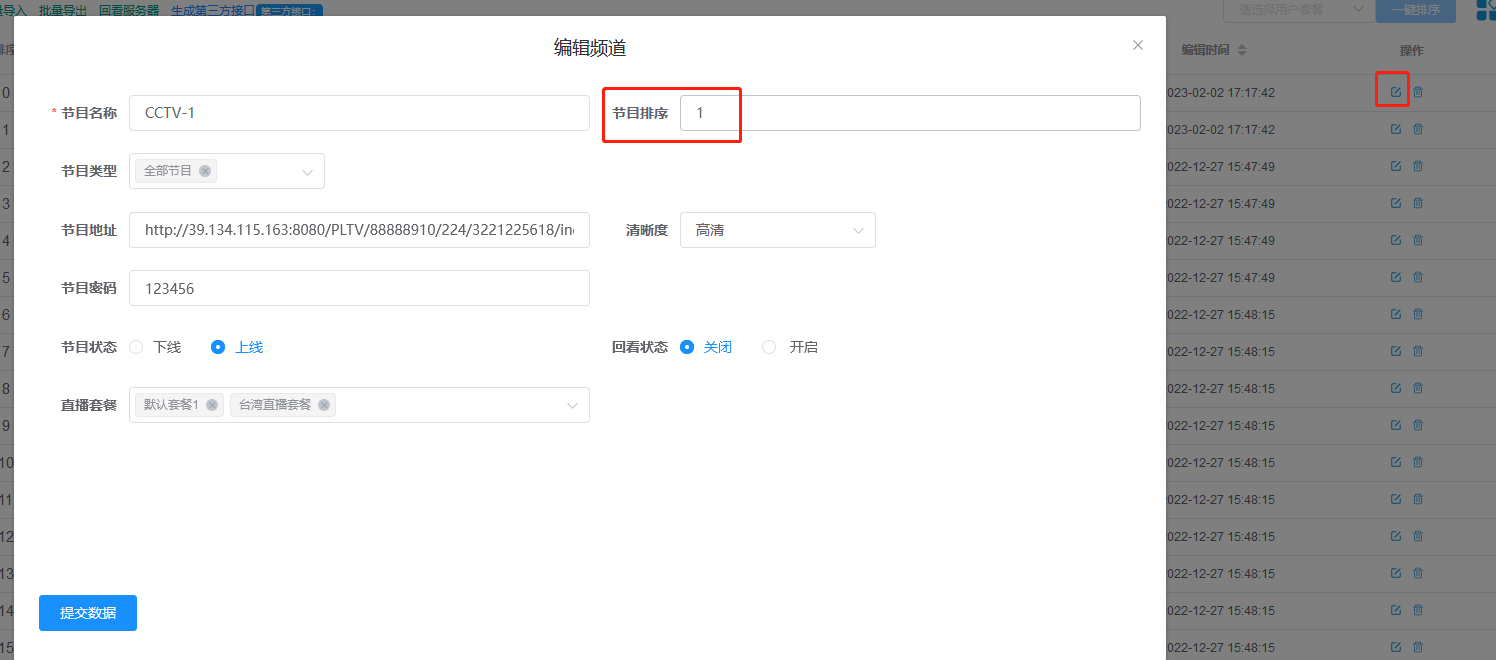Open the 清晰度 dropdown showing 高清

(777, 230)
